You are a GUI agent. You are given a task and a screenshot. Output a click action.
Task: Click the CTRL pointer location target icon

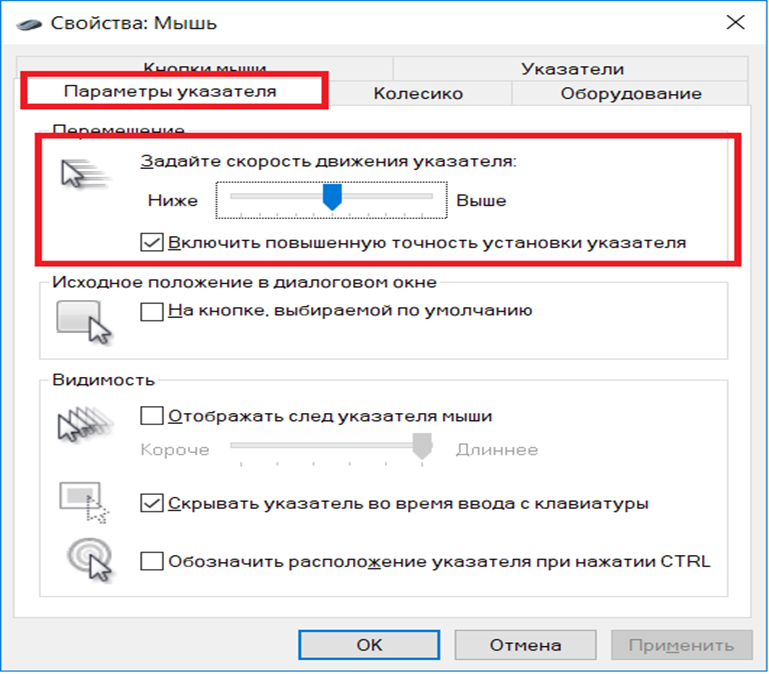tap(90, 560)
